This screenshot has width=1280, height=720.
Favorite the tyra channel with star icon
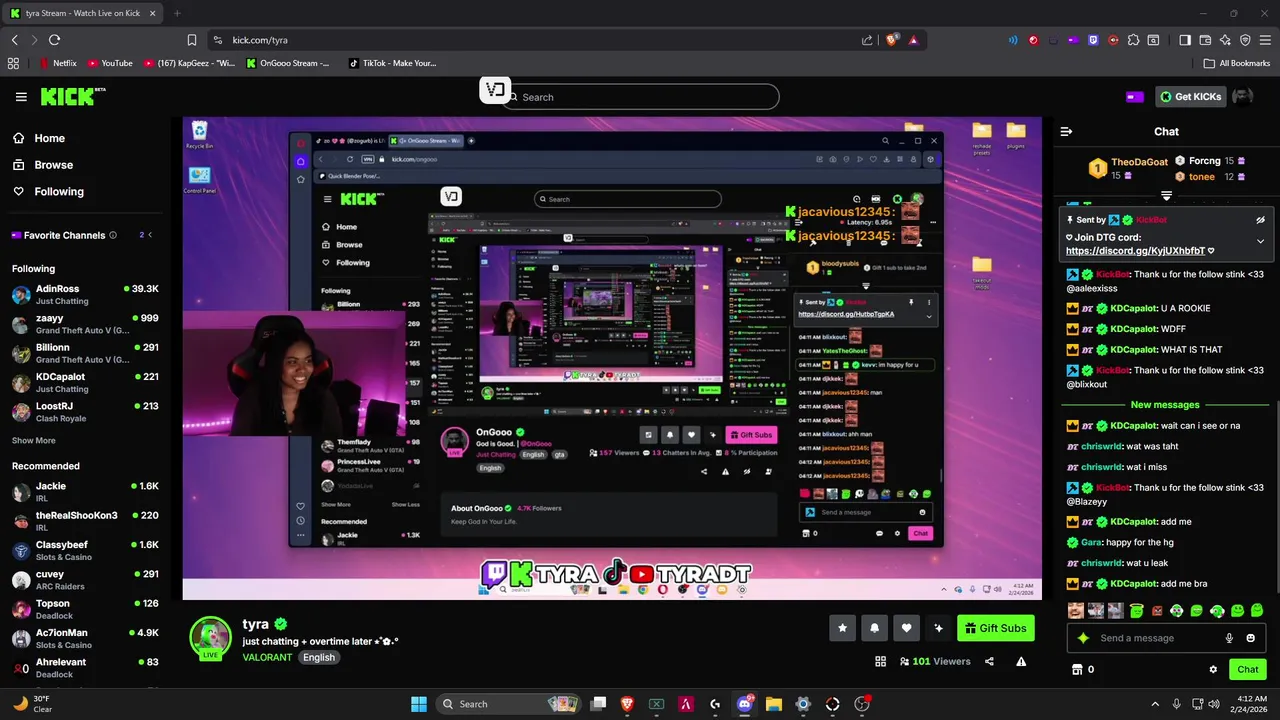pos(842,628)
